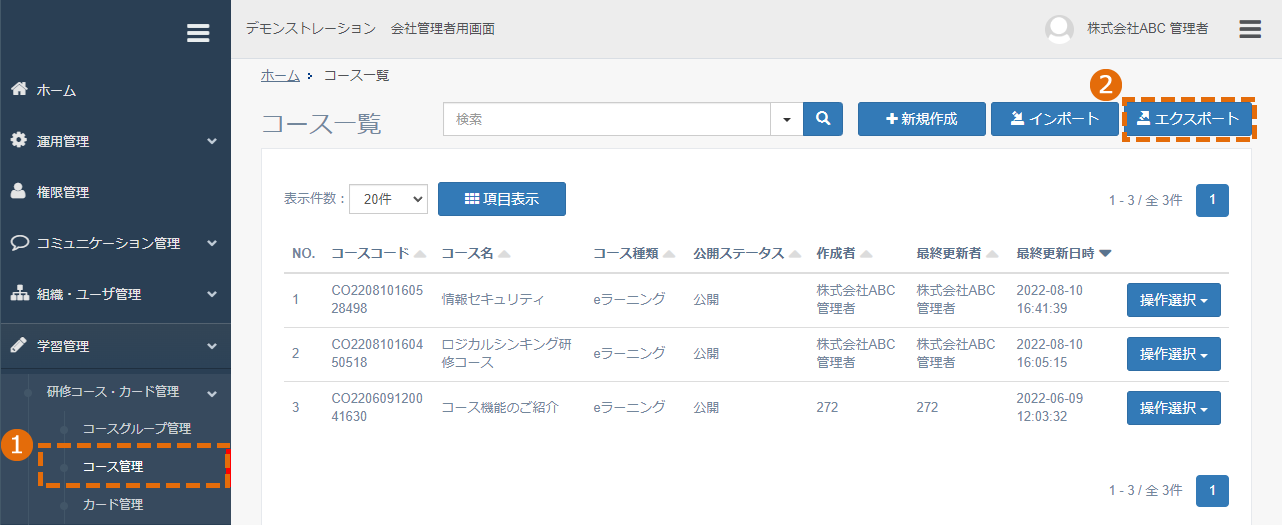The image size is (1282, 525).
Task: Select コースグループ管理 in sidebar
Action: [136, 428]
